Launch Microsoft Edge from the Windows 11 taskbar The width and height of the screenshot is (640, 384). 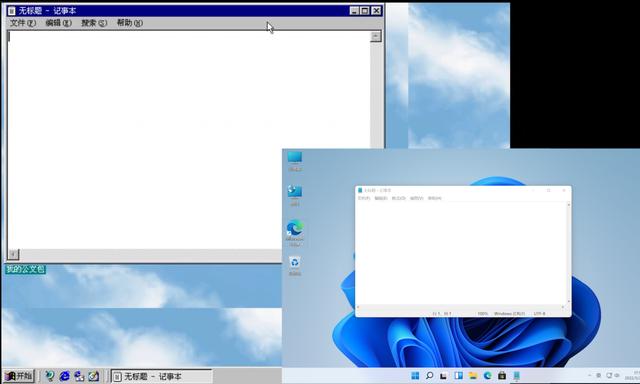click(488, 375)
